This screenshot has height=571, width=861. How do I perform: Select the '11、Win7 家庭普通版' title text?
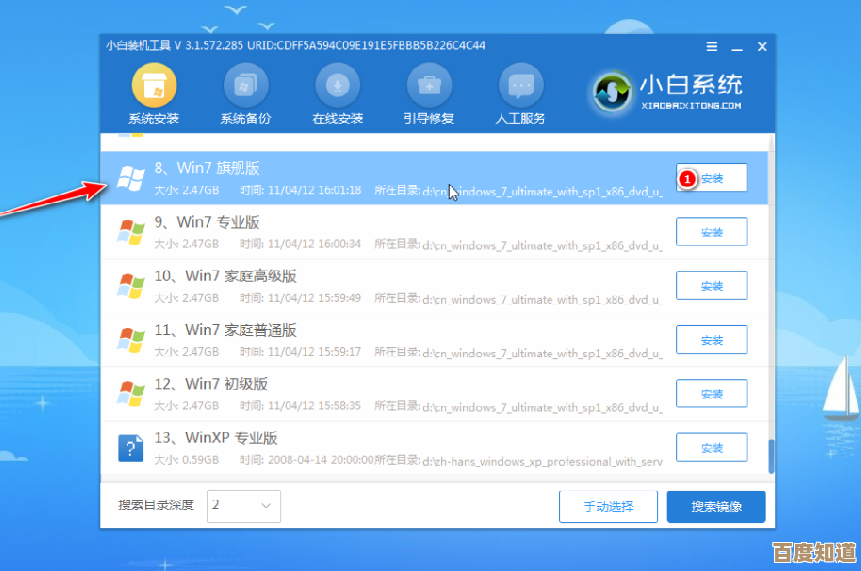(x=225, y=329)
